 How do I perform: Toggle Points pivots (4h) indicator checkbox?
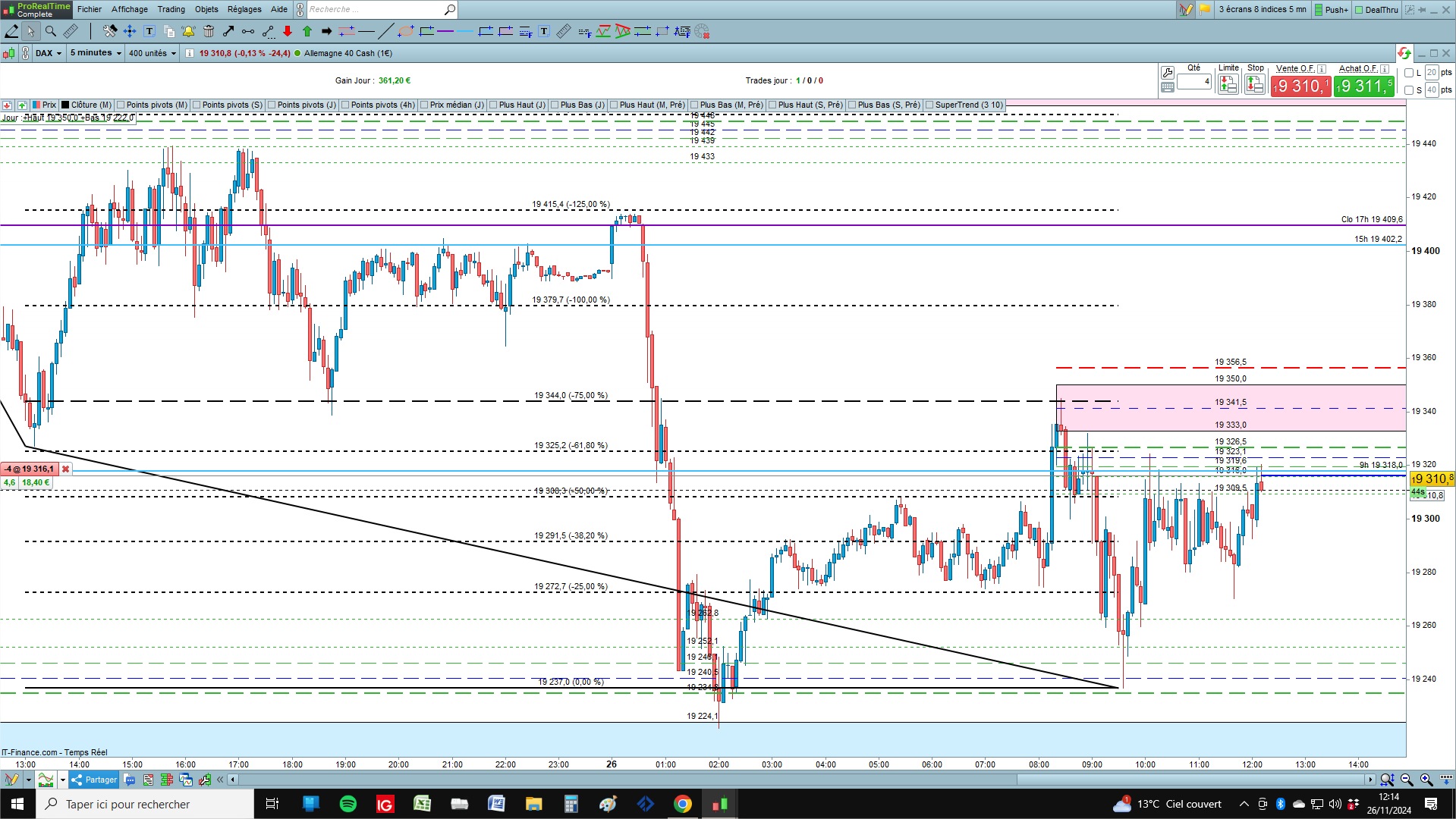(345, 105)
